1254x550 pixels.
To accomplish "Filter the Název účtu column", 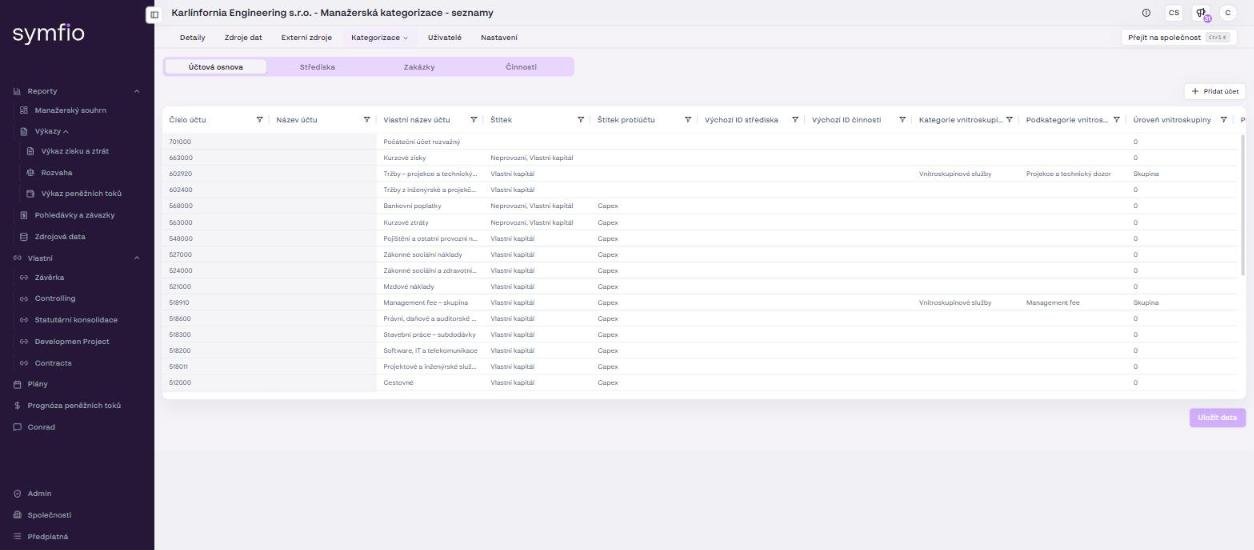I will (x=367, y=120).
